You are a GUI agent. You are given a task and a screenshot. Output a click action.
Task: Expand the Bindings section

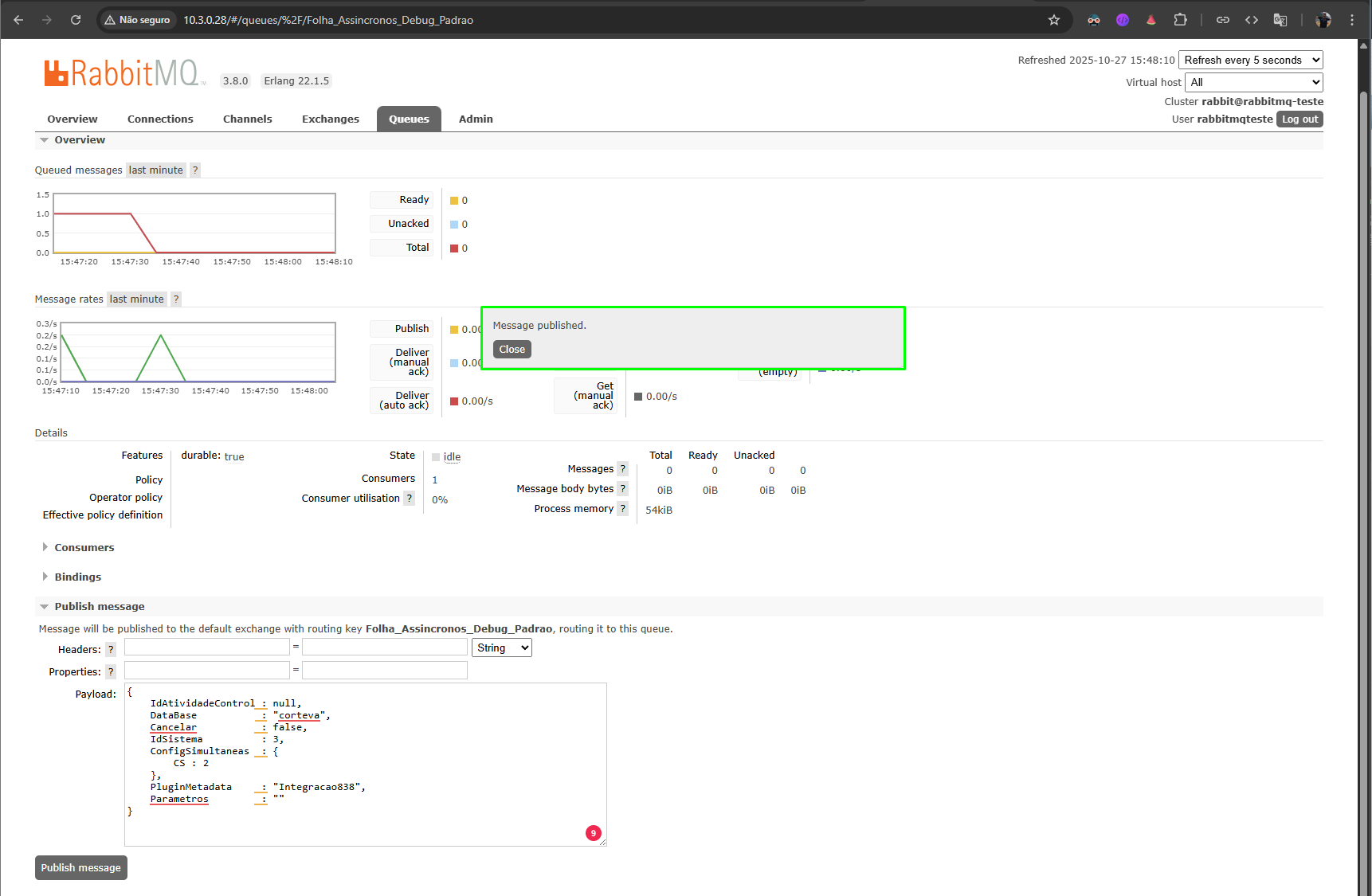click(77, 577)
